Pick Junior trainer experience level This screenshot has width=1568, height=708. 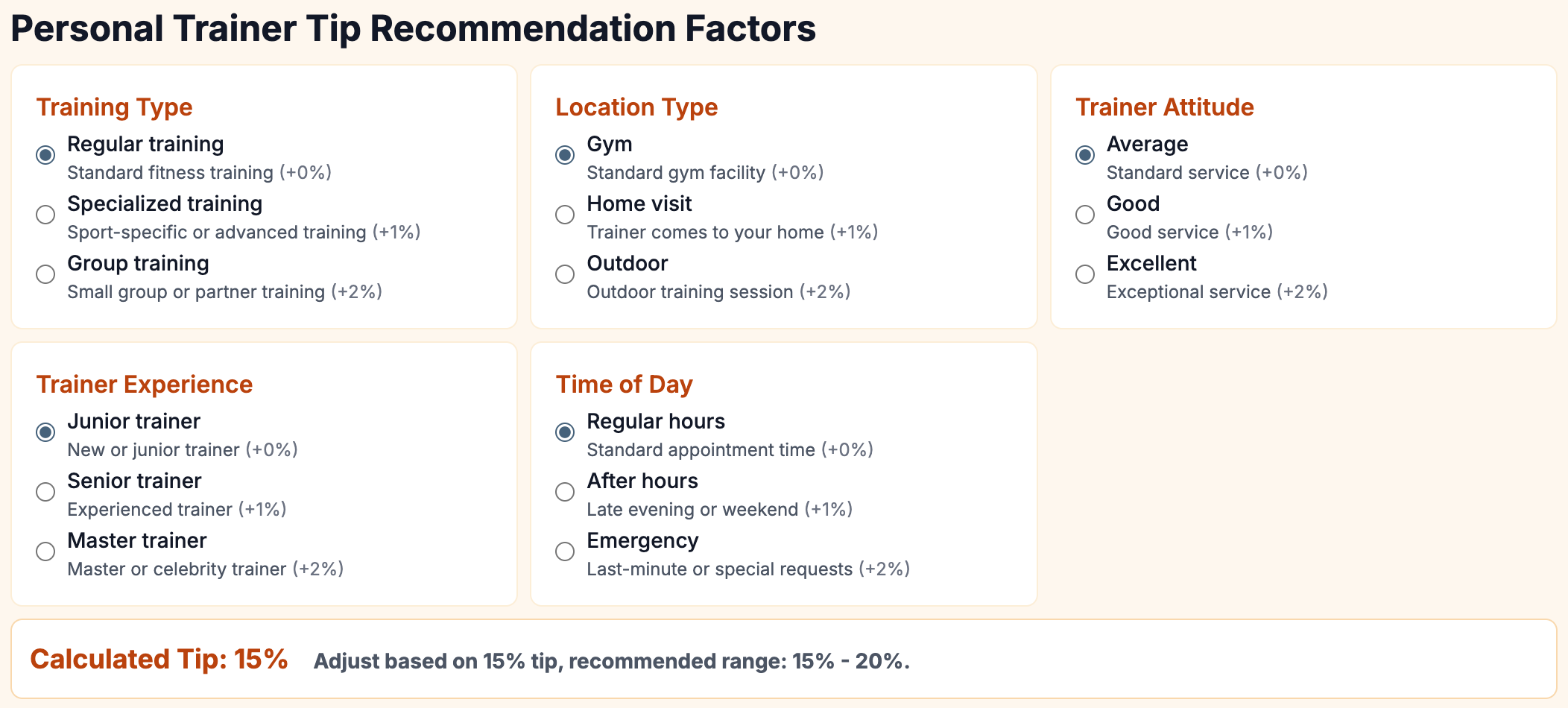tap(45, 432)
